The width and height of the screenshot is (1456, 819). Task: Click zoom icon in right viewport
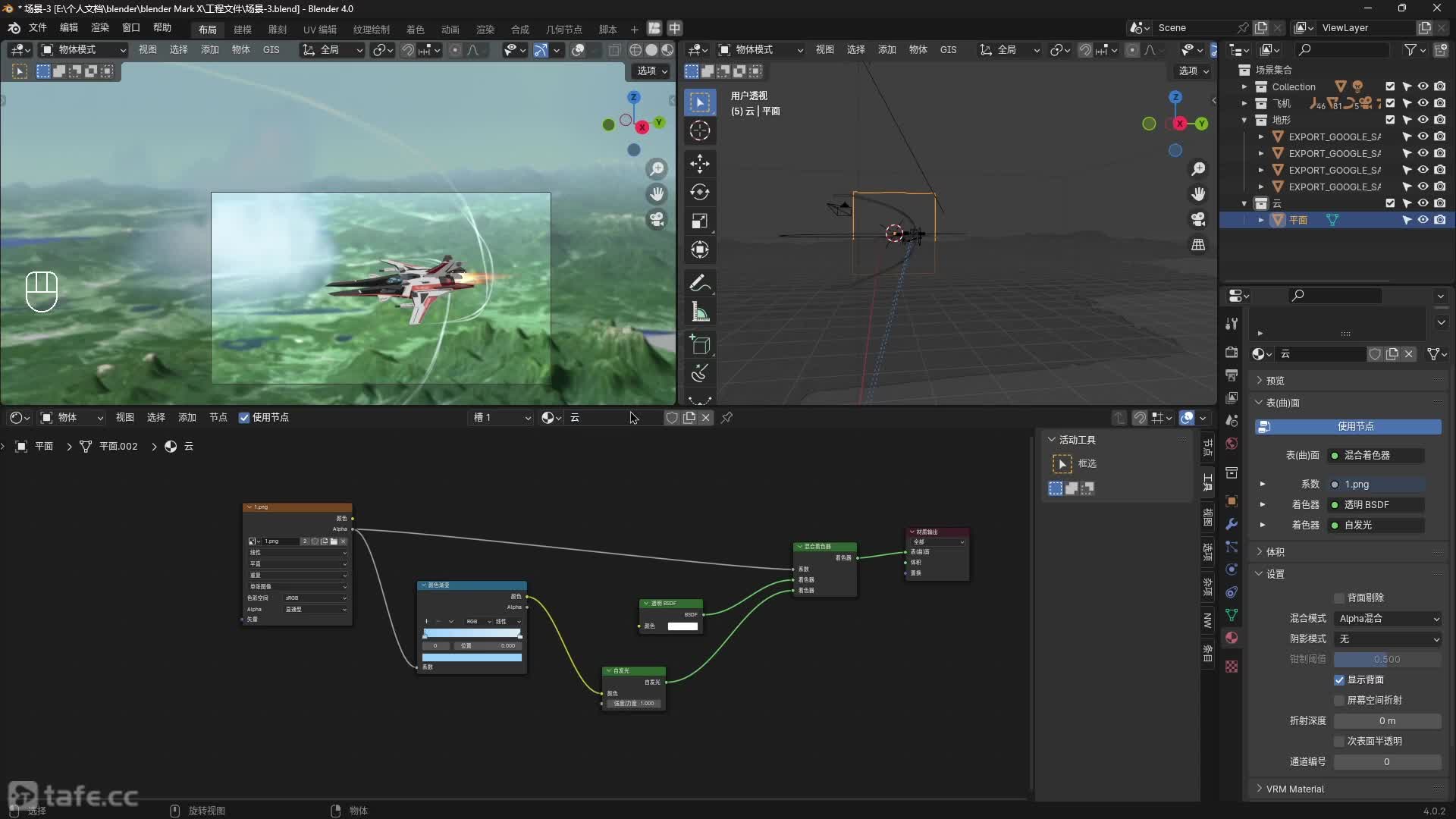(x=1198, y=168)
